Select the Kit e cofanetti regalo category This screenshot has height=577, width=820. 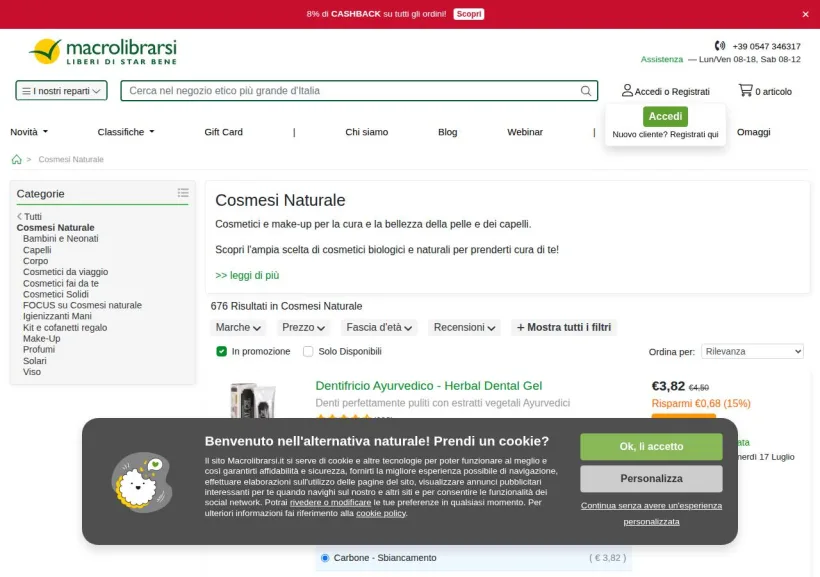point(65,327)
